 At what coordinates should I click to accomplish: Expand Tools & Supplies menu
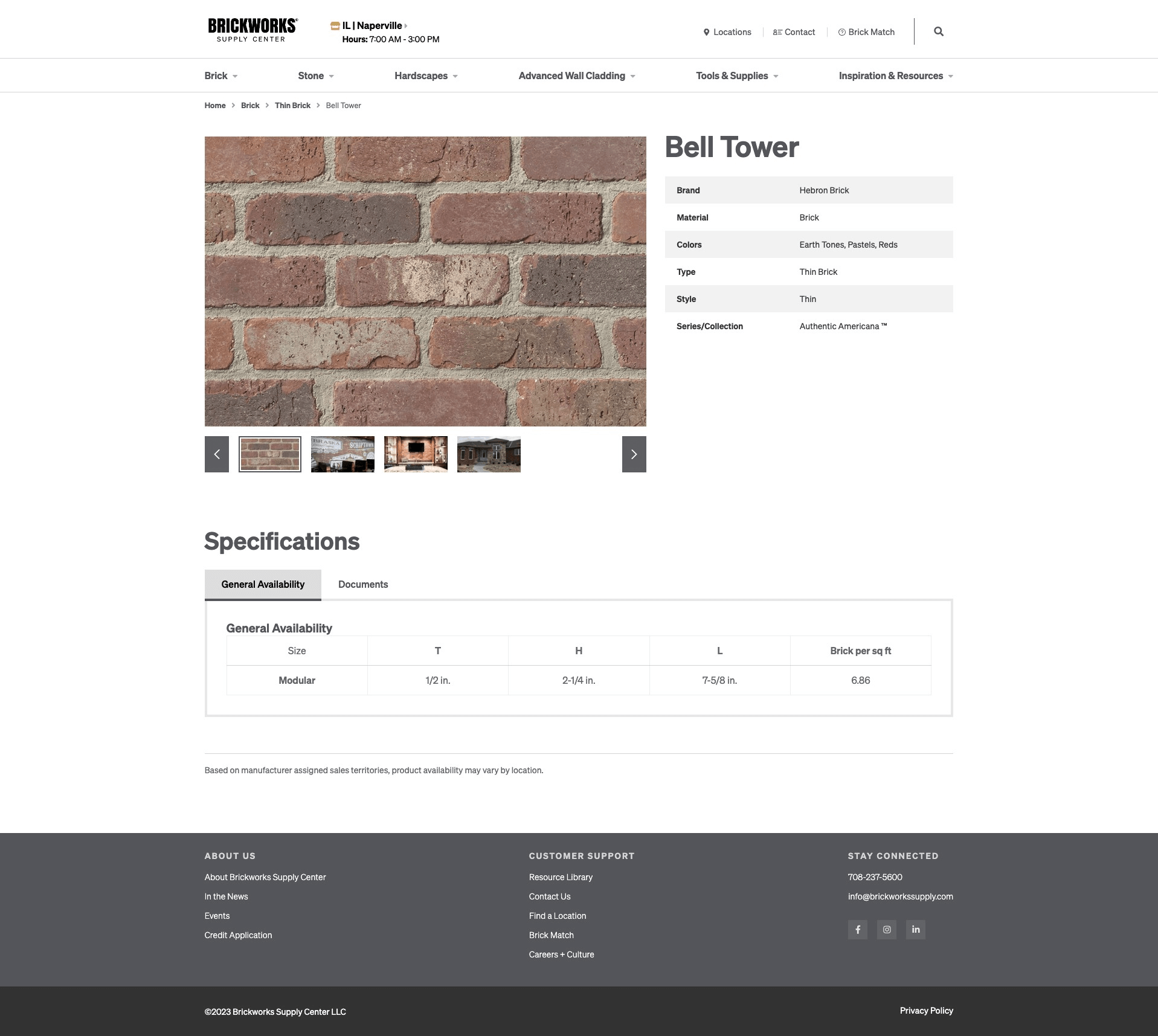[737, 76]
